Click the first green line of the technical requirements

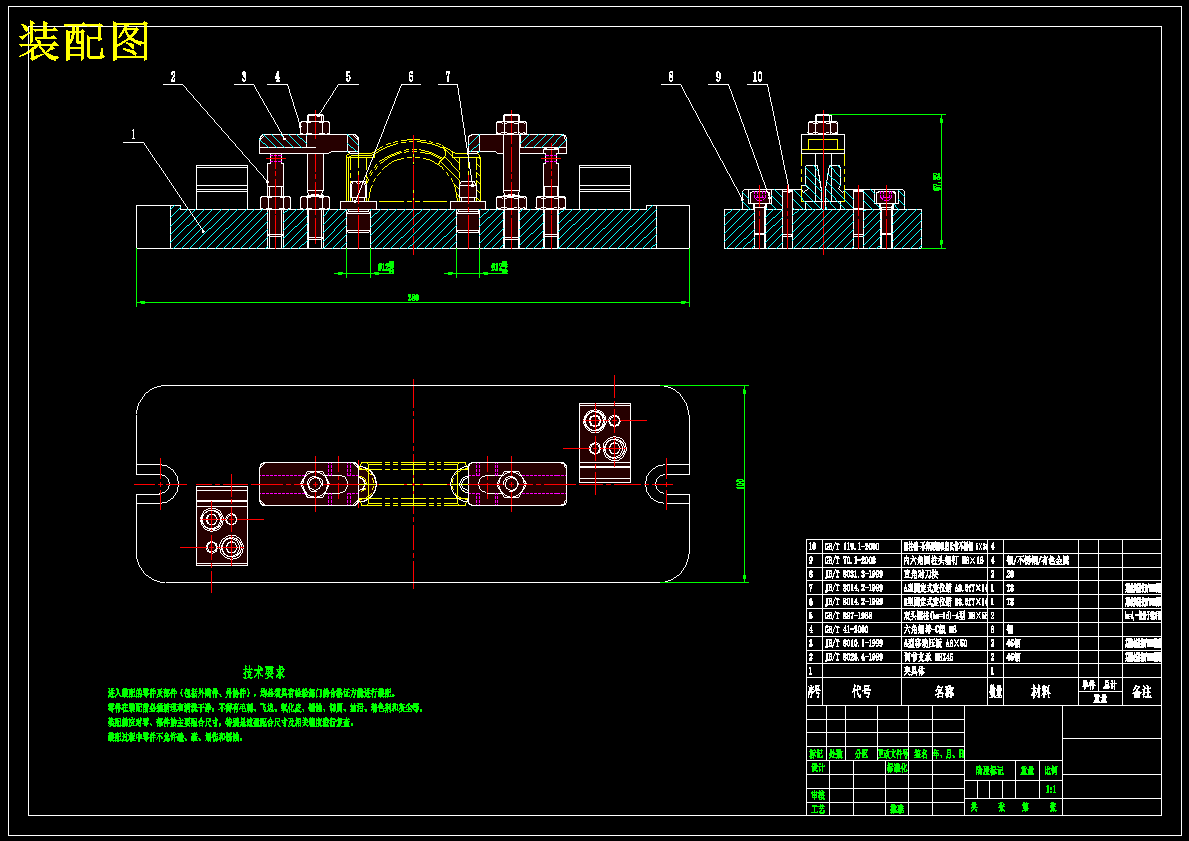pos(252,693)
